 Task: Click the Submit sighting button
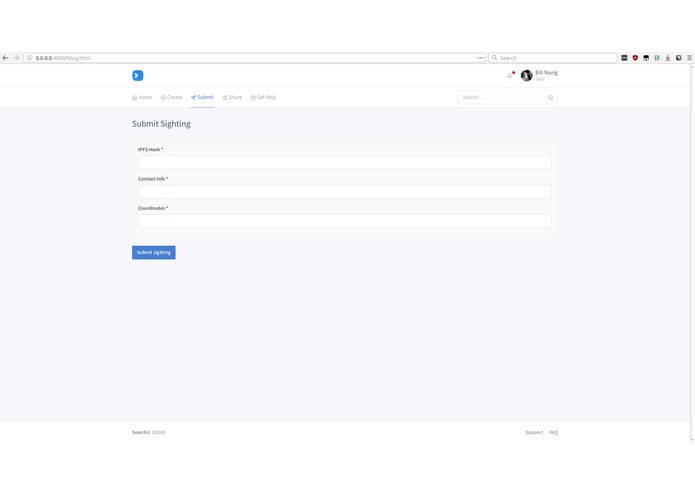click(153, 253)
